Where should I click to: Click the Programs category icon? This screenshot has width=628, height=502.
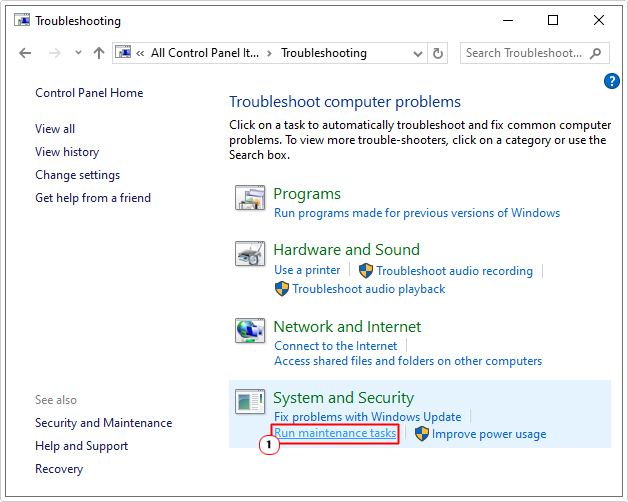250,198
